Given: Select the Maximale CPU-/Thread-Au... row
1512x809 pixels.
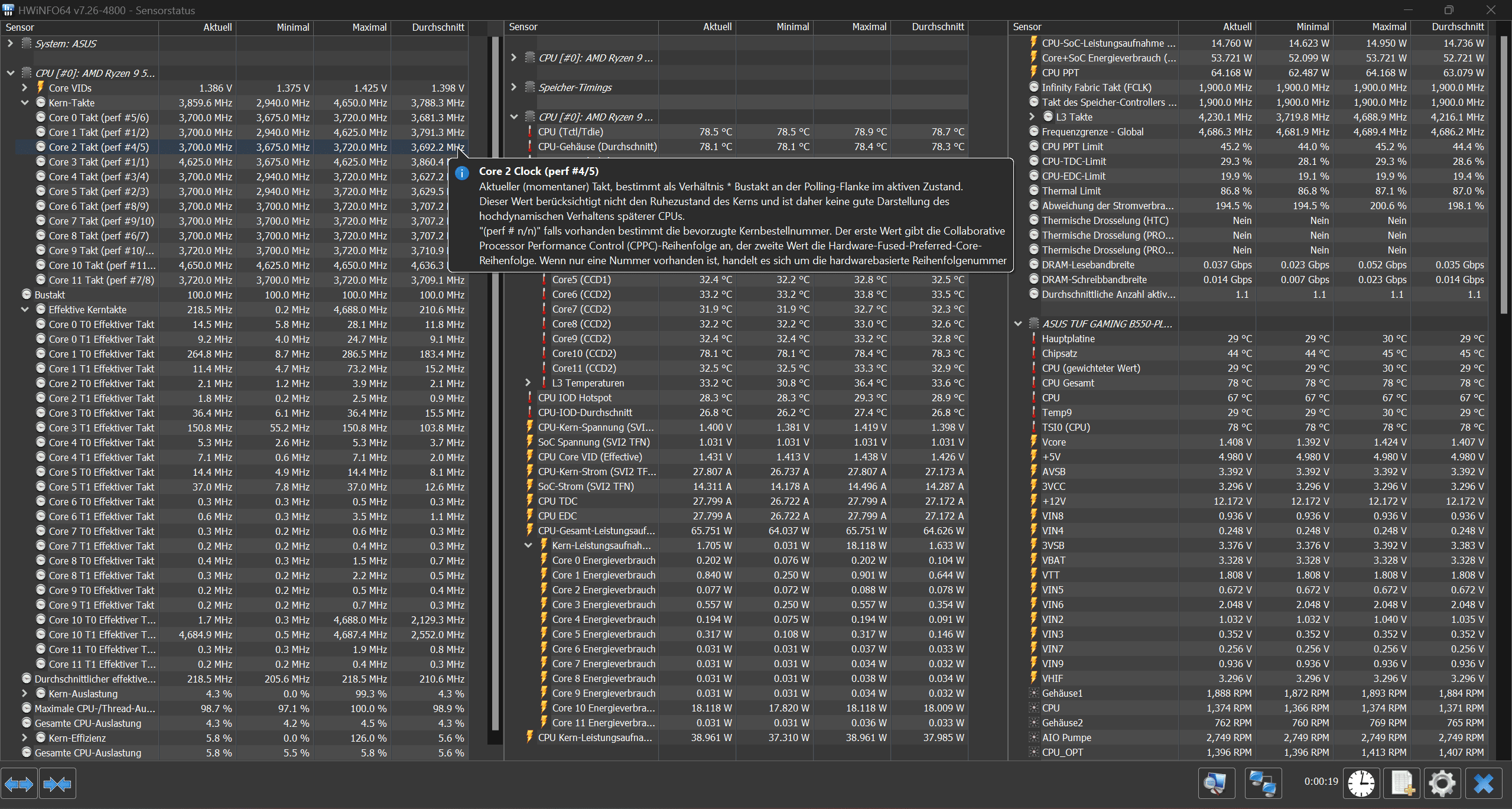Looking at the screenshot, I should pos(235,708).
